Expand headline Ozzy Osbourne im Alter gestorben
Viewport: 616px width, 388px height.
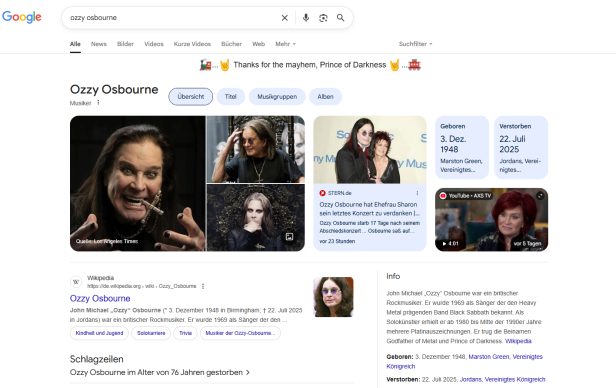click(160, 372)
